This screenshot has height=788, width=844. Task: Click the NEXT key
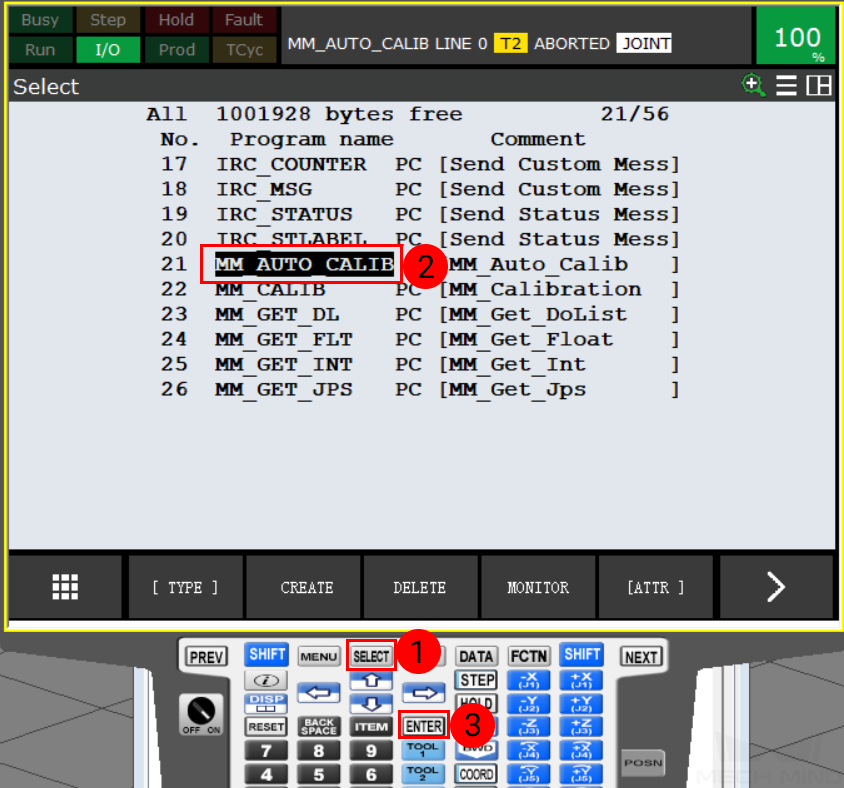pos(641,657)
